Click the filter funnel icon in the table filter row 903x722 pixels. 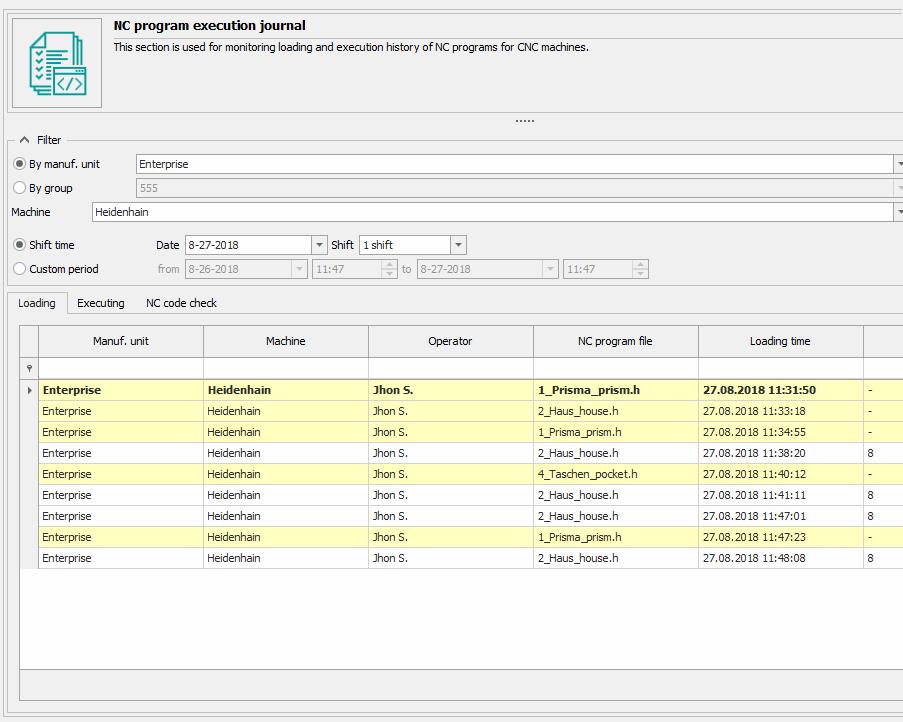[x=29, y=368]
